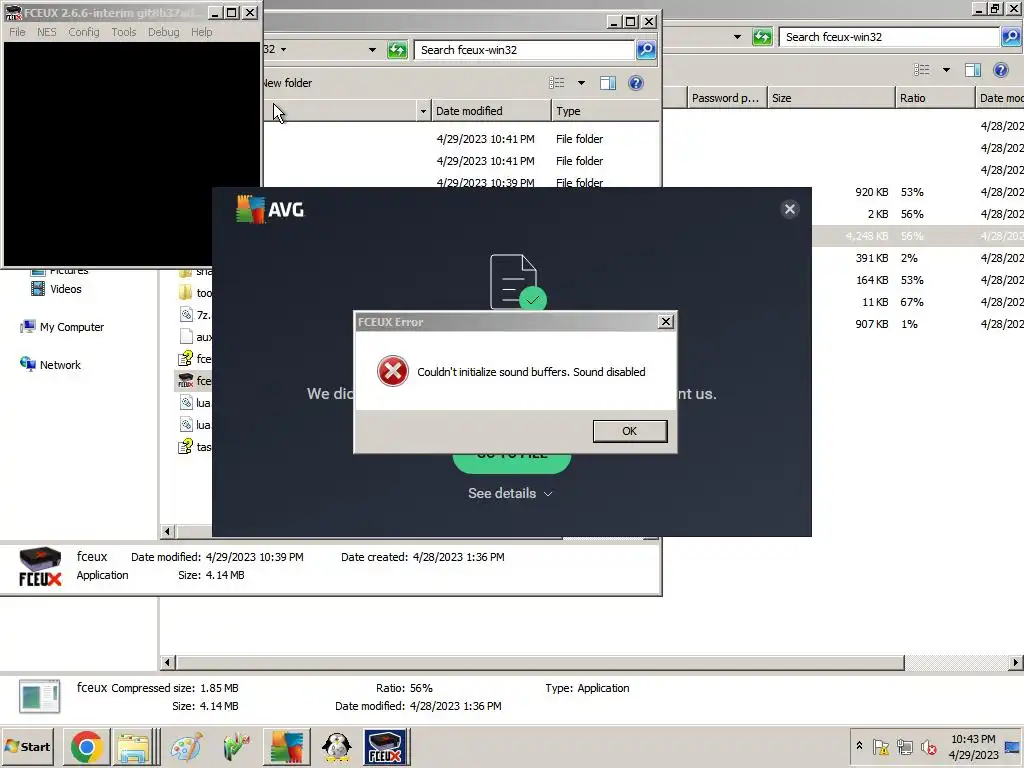Sort by Ratio column in the back window

point(935,98)
